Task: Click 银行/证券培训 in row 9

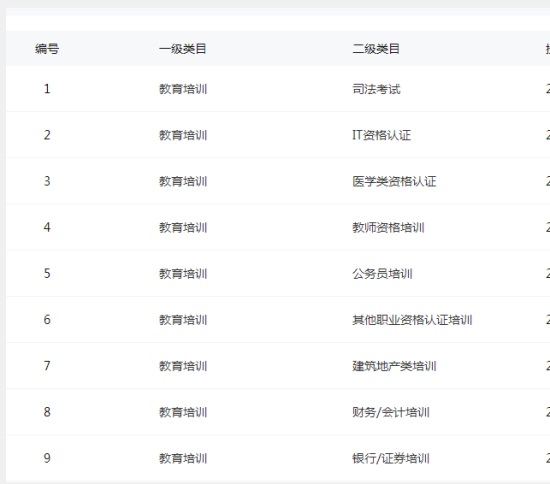Action: pos(391,458)
